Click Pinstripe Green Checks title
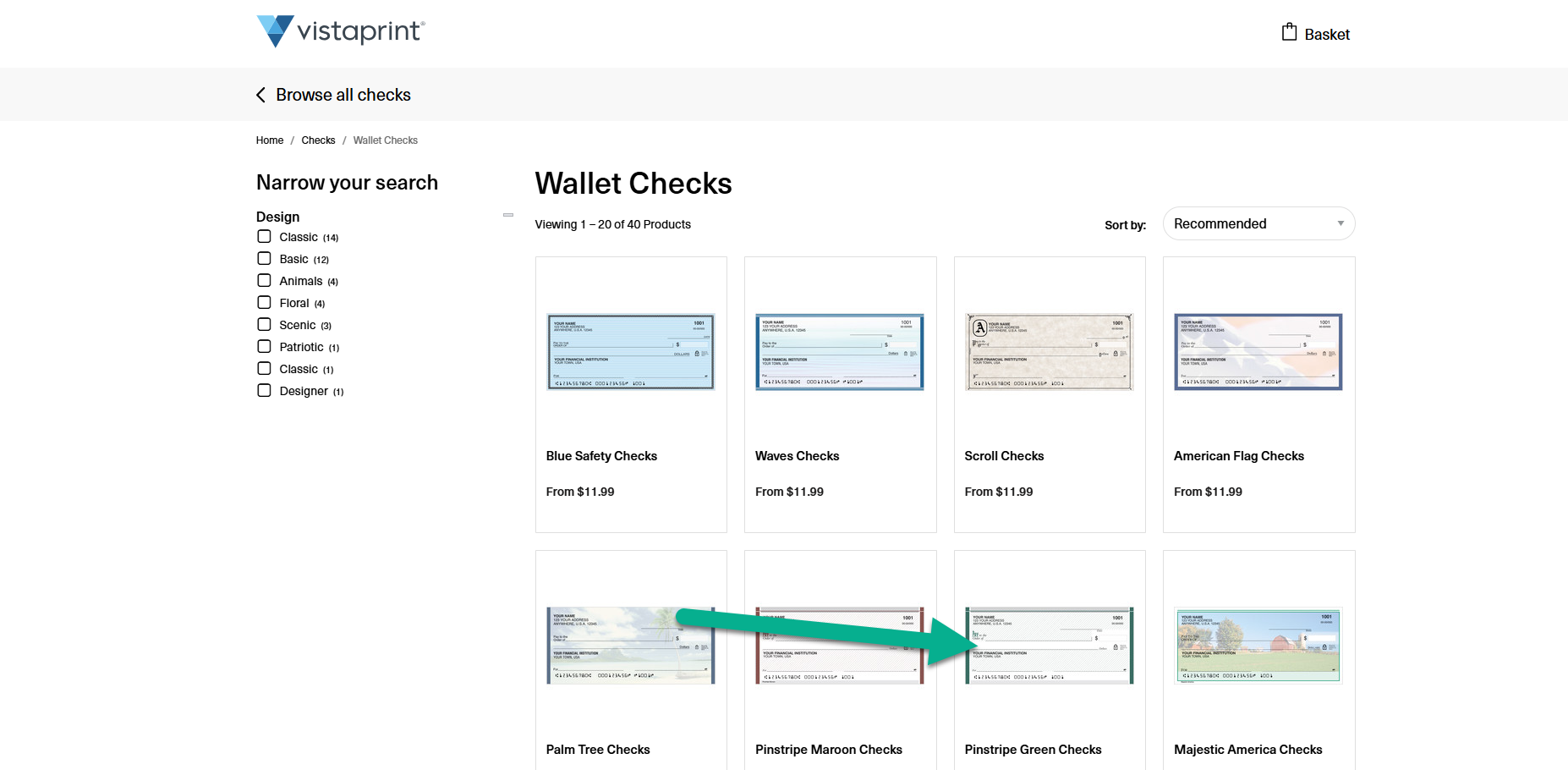 (x=1033, y=750)
